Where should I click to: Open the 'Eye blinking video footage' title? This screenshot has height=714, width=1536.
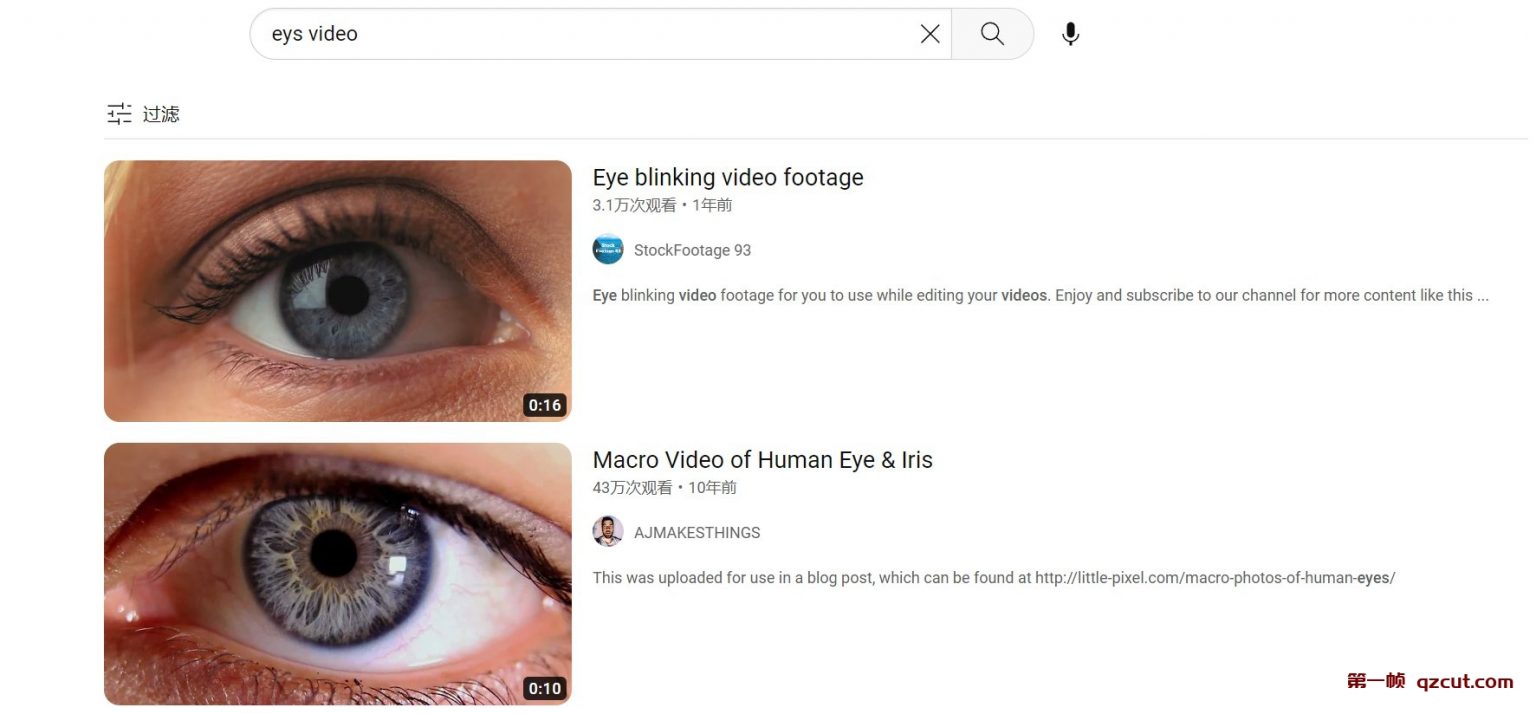pos(728,177)
